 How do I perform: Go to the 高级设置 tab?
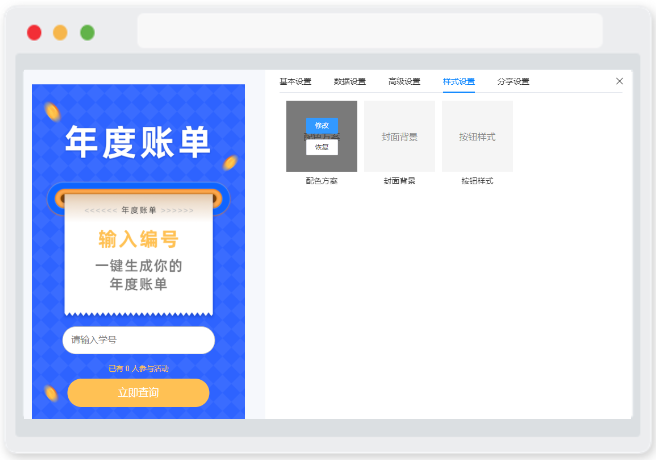pos(404,82)
